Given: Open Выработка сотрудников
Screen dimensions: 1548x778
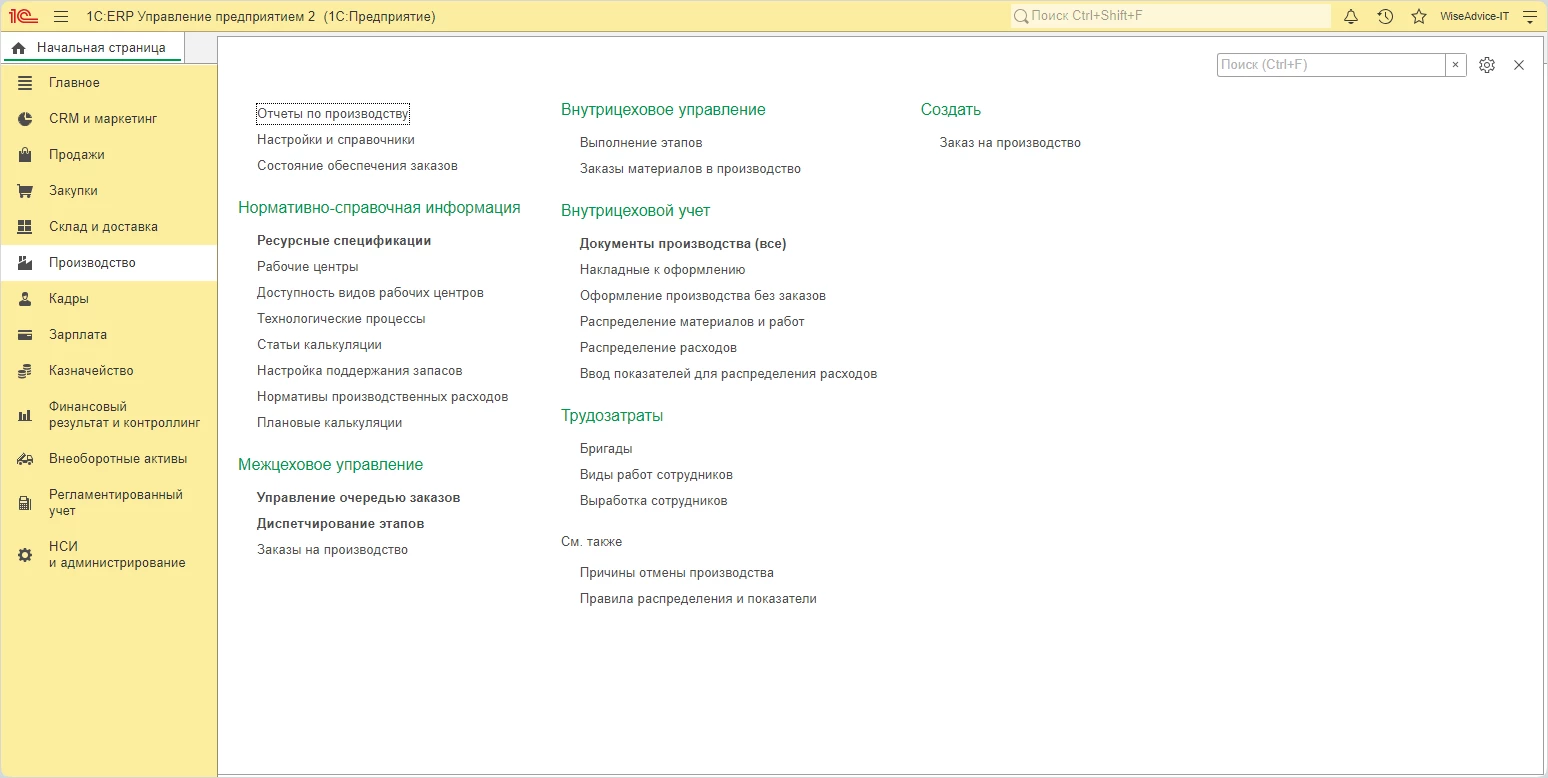Looking at the screenshot, I should click(653, 501).
